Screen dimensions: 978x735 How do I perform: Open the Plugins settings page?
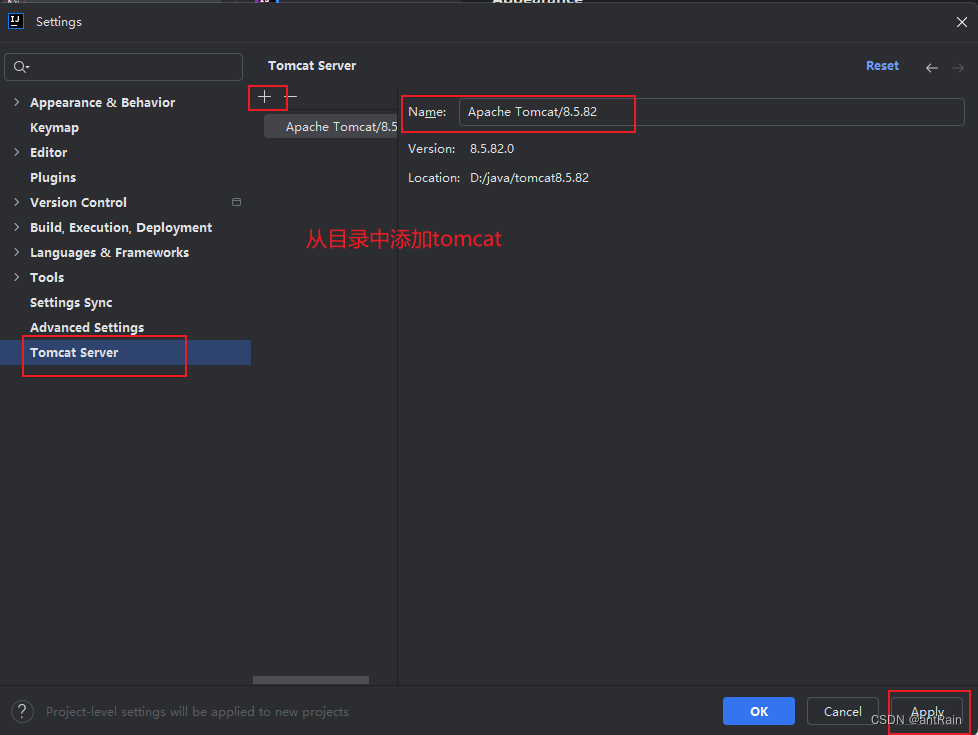pos(53,177)
